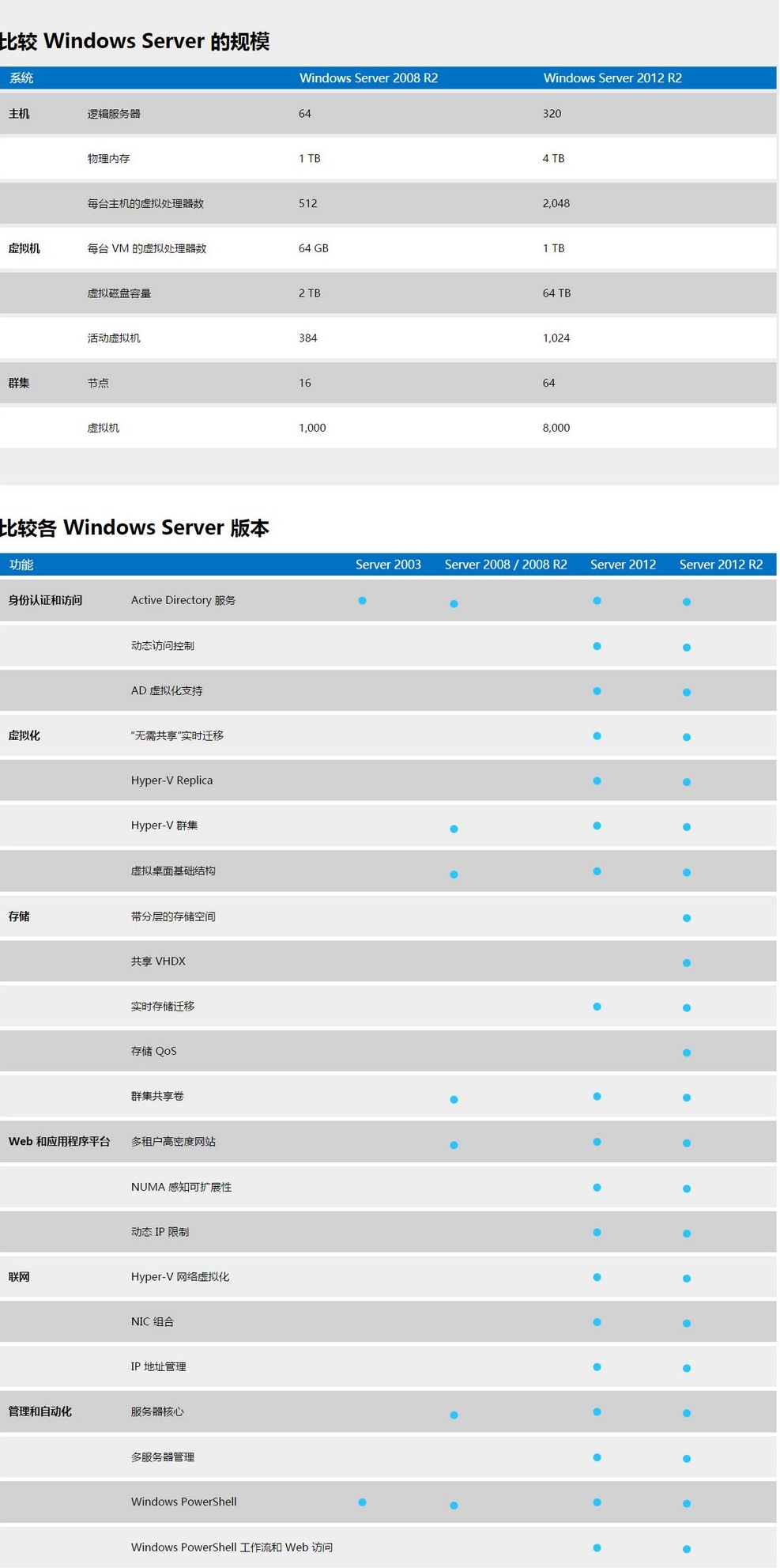
Task: Select the Server 2008 / 2008 R2 column header
Action: click(506, 565)
